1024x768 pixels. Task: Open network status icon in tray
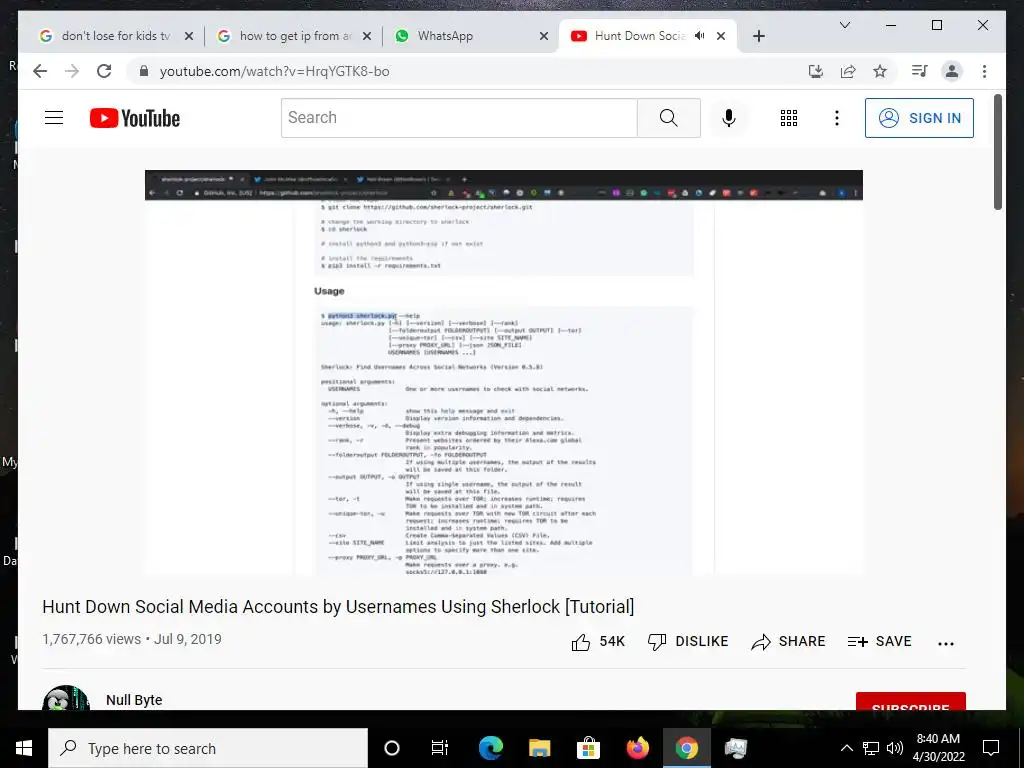[871, 748]
